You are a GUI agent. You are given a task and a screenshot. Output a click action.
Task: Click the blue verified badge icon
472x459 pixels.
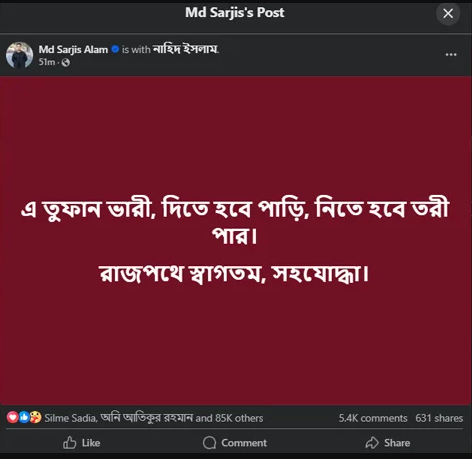coord(115,49)
